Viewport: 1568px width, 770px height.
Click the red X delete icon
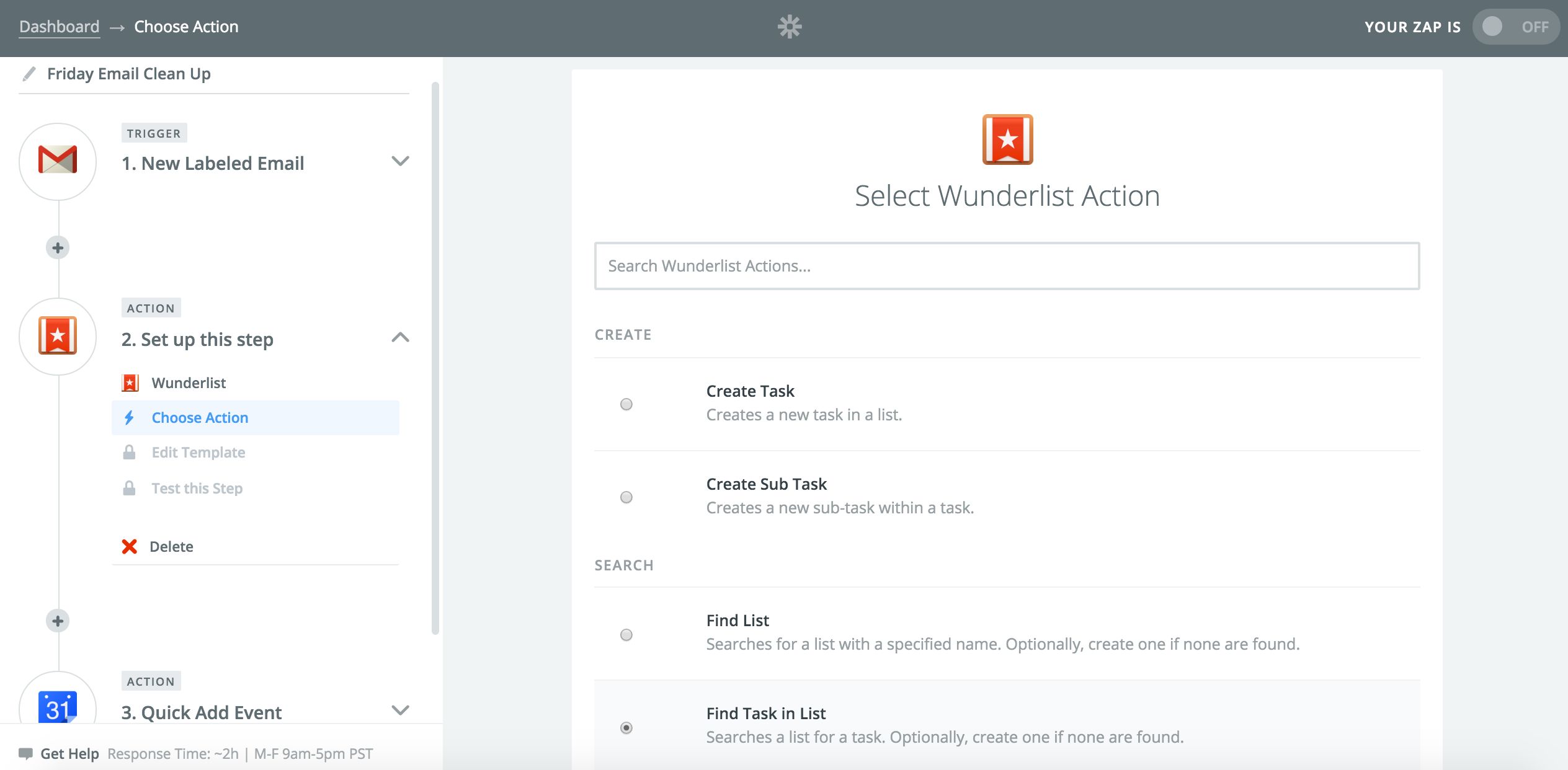(x=130, y=547)
